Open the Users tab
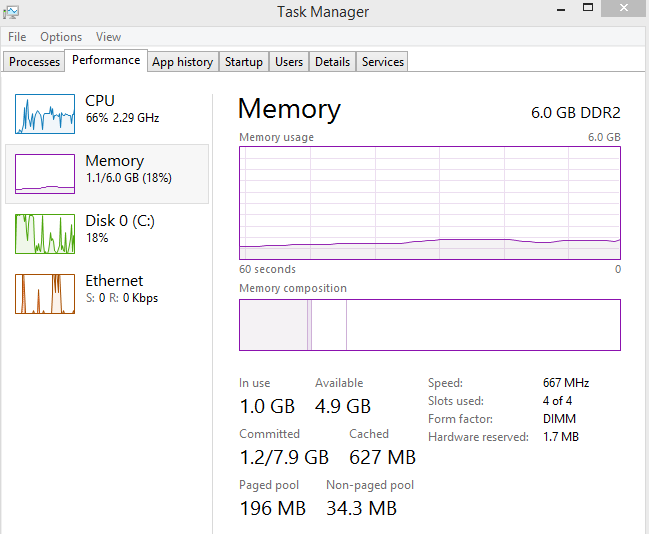 point(289,62)
